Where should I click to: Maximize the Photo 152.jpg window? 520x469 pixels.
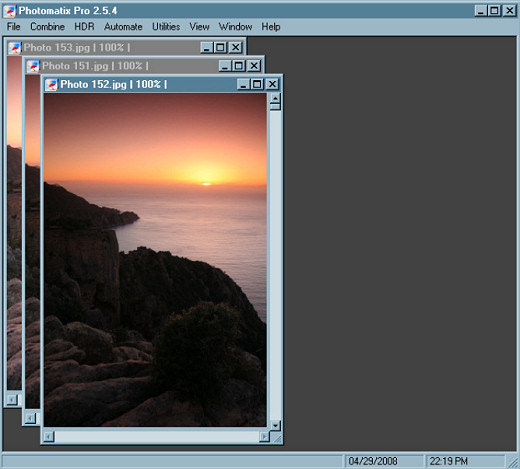coord(257,84)
